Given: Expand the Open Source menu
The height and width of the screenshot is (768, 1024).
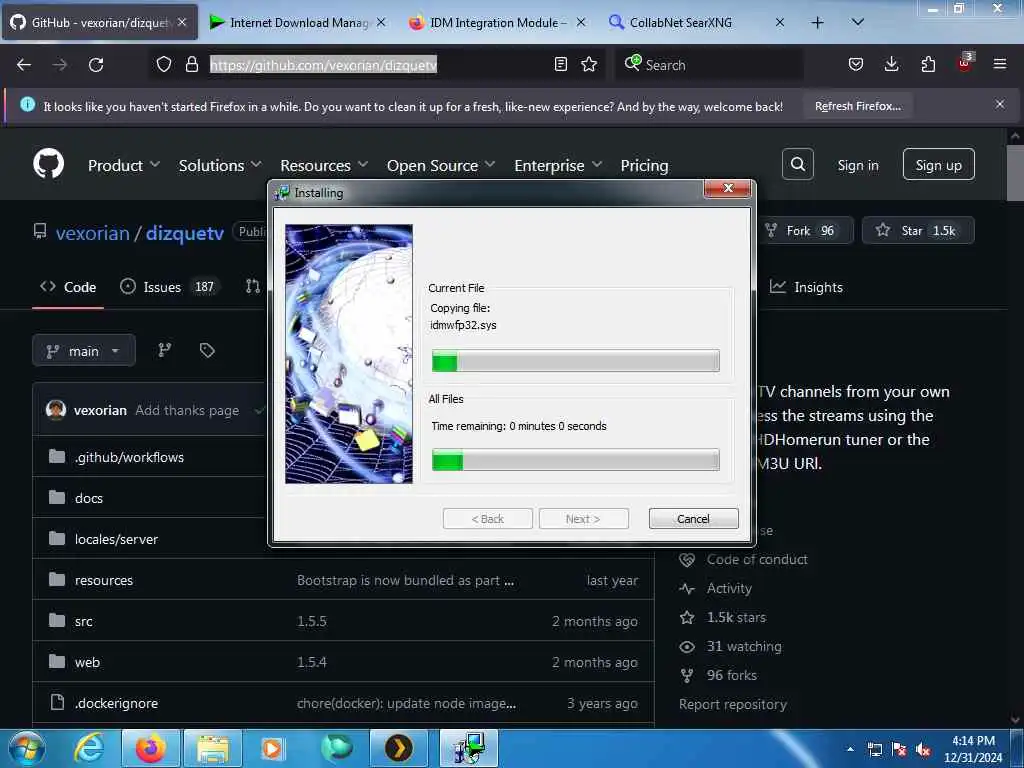Looking at the screenshot, I should pos(441,165).
